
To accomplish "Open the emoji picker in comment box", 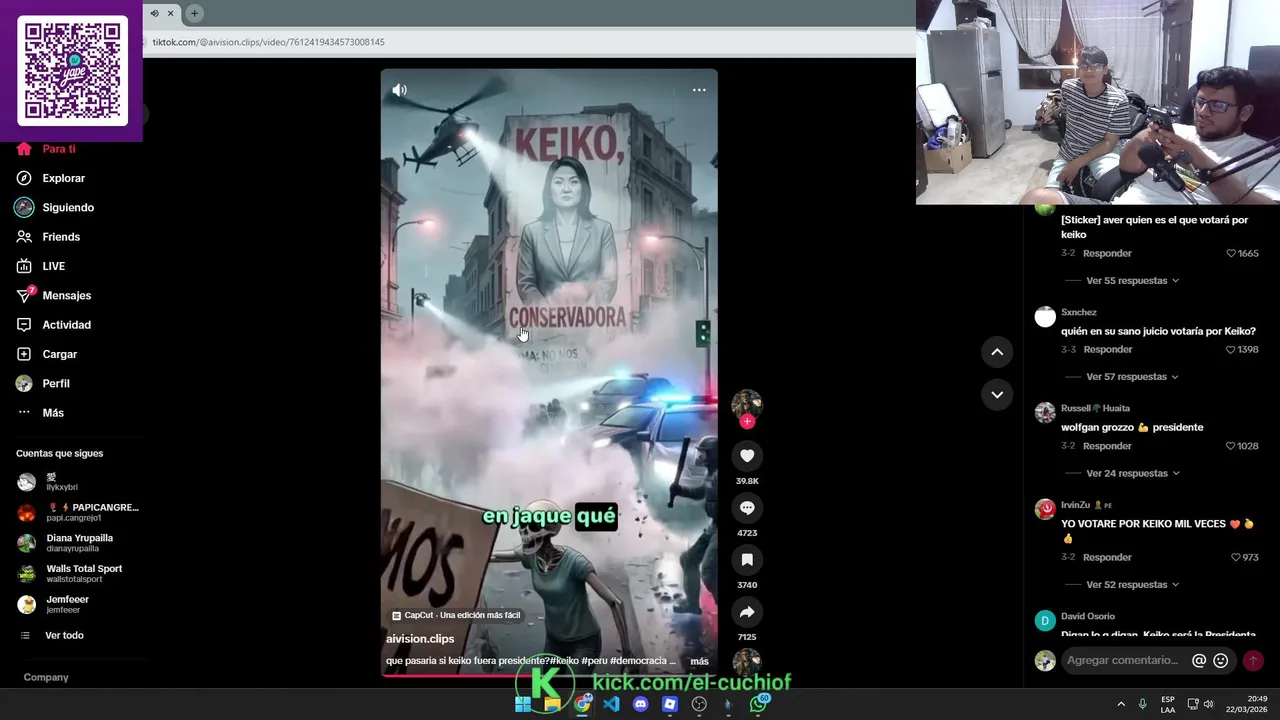I will [1220, 660].
